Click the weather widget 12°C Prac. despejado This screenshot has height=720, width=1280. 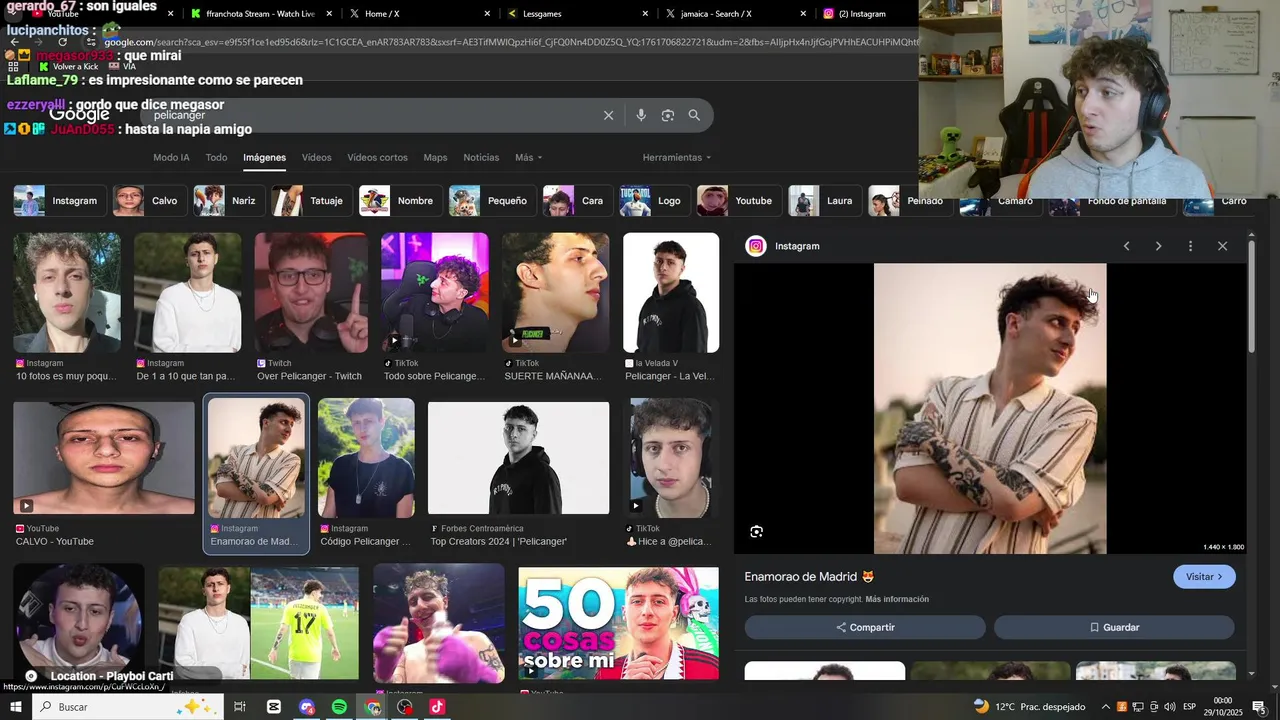(1029, 707)
